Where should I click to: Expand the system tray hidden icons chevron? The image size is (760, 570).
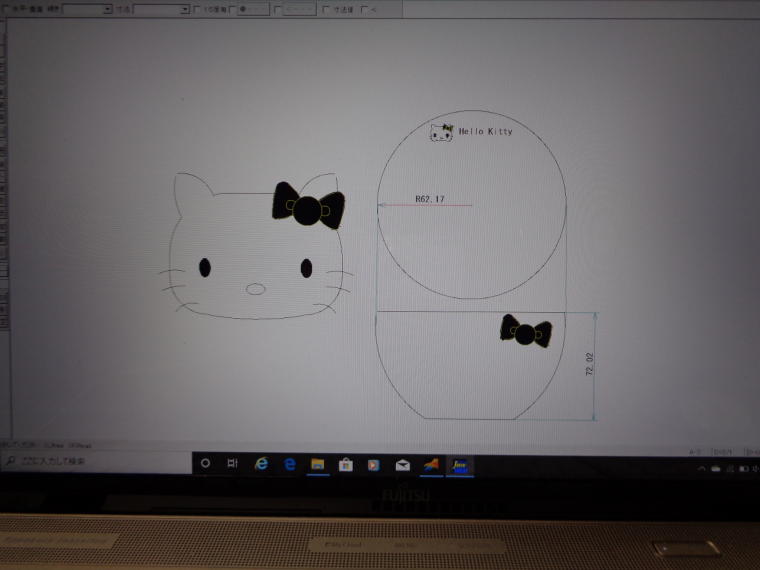pyautogui.click(x=701, y=468)
